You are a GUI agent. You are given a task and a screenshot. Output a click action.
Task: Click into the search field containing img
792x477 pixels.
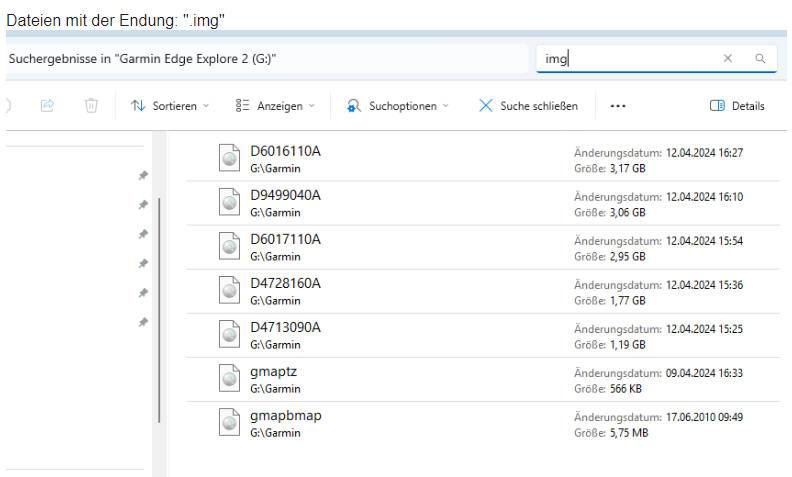click(630, 59)
